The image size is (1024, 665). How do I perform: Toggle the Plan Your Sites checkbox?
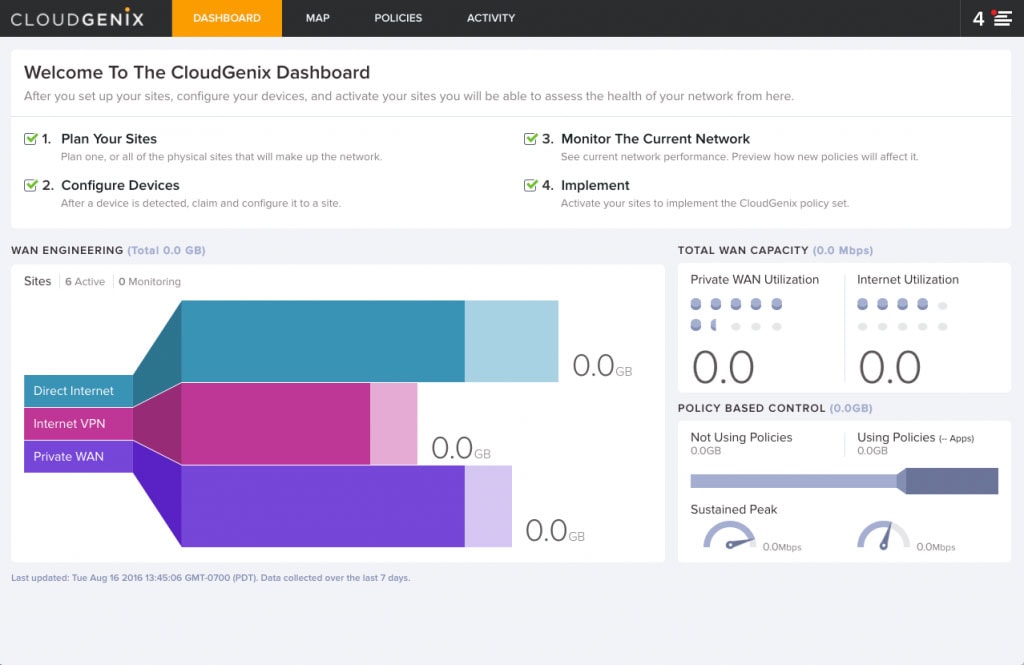(x=31, y=139)
